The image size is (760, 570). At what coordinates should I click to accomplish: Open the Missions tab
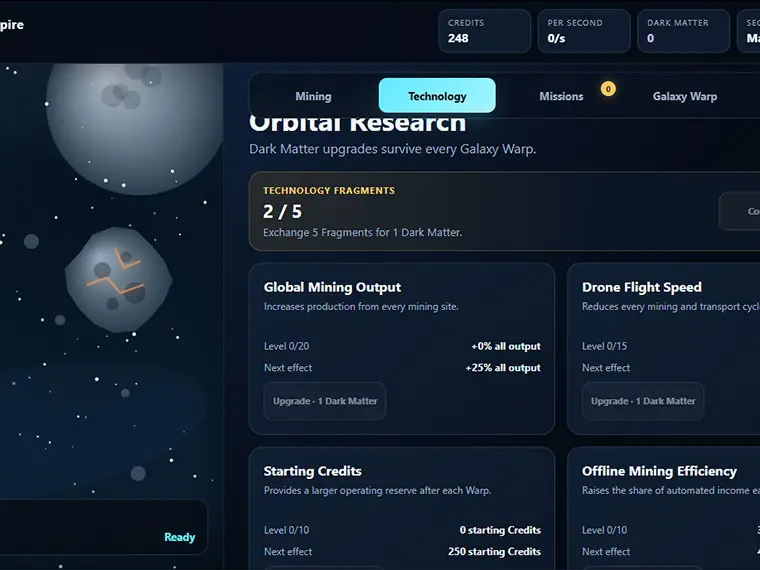[561, 96]
